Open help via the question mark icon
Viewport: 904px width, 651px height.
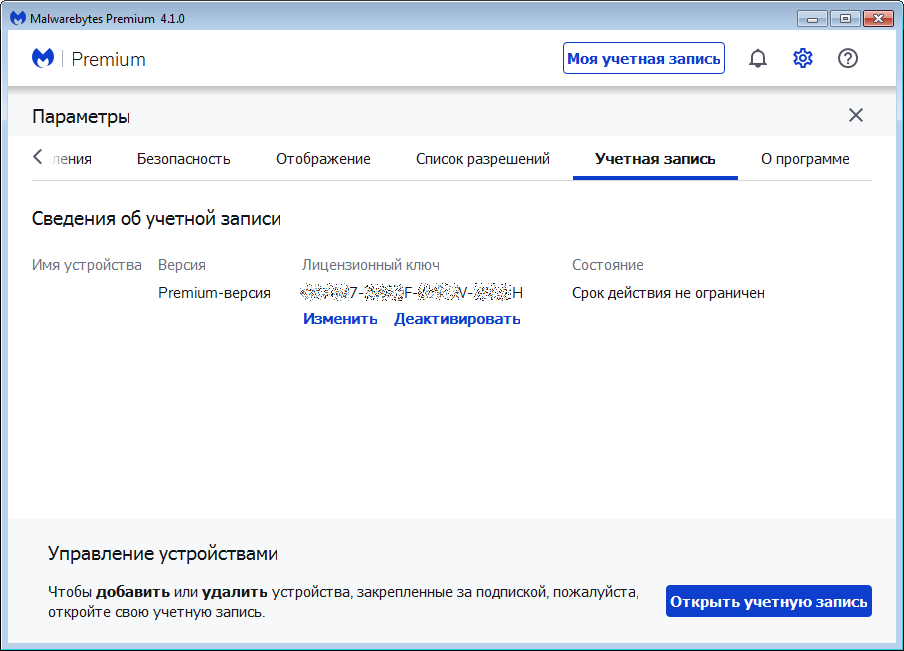[x=848, y=59]
